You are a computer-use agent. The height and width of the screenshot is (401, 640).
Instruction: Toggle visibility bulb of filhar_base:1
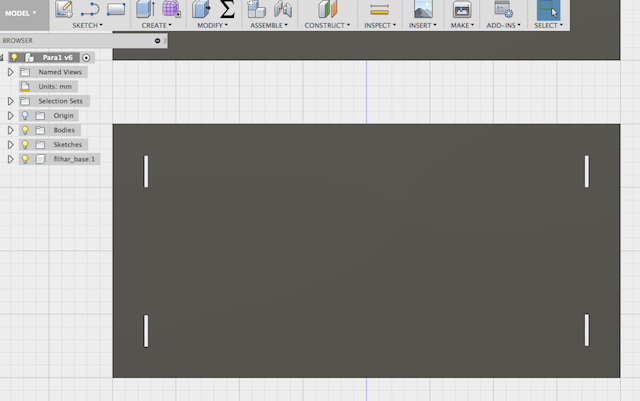25,159
